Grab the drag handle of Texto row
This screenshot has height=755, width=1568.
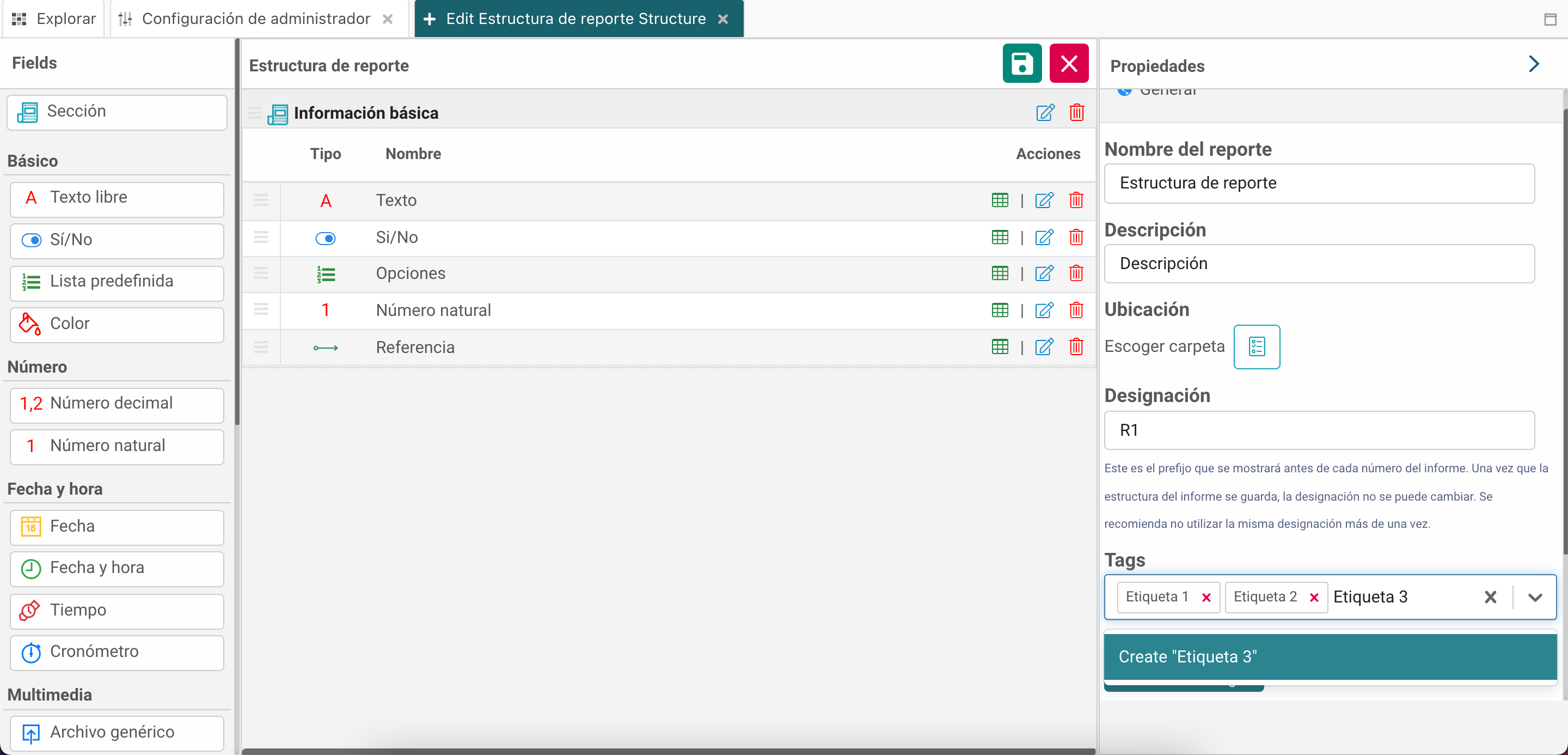click(x=261, y=200)
